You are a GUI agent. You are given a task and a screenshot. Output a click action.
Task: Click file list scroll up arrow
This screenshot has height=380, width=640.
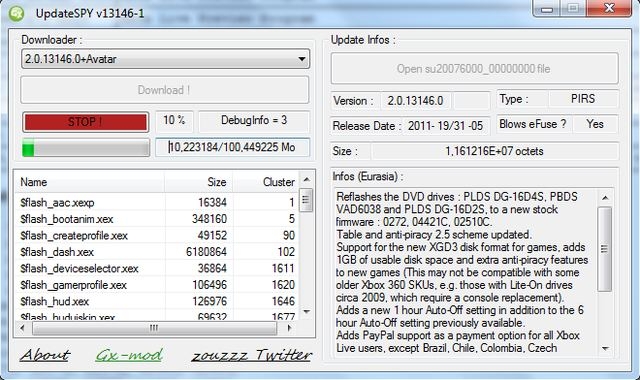click(x=307, y=180)
